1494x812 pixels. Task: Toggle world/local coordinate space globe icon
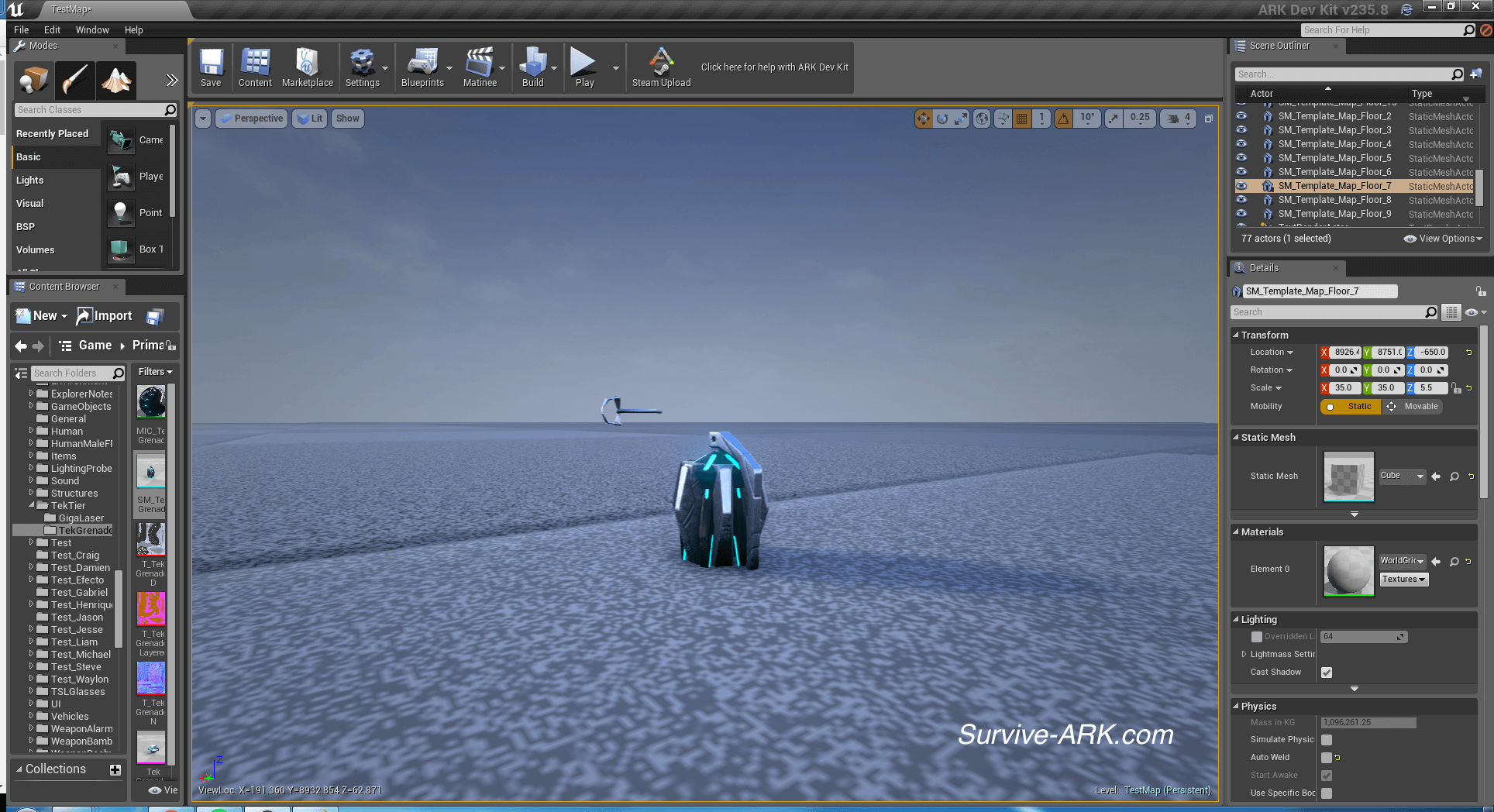982,119
